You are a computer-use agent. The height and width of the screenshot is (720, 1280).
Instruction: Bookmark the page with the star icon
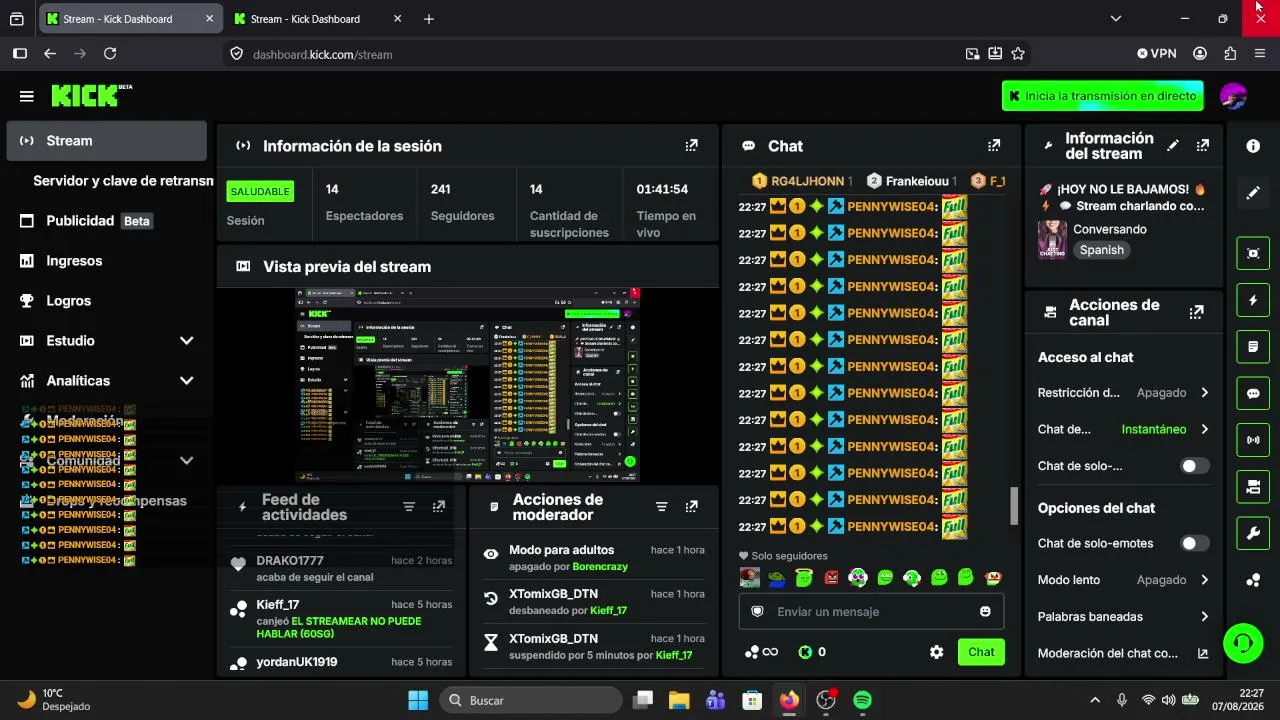tap(1018, 54)
